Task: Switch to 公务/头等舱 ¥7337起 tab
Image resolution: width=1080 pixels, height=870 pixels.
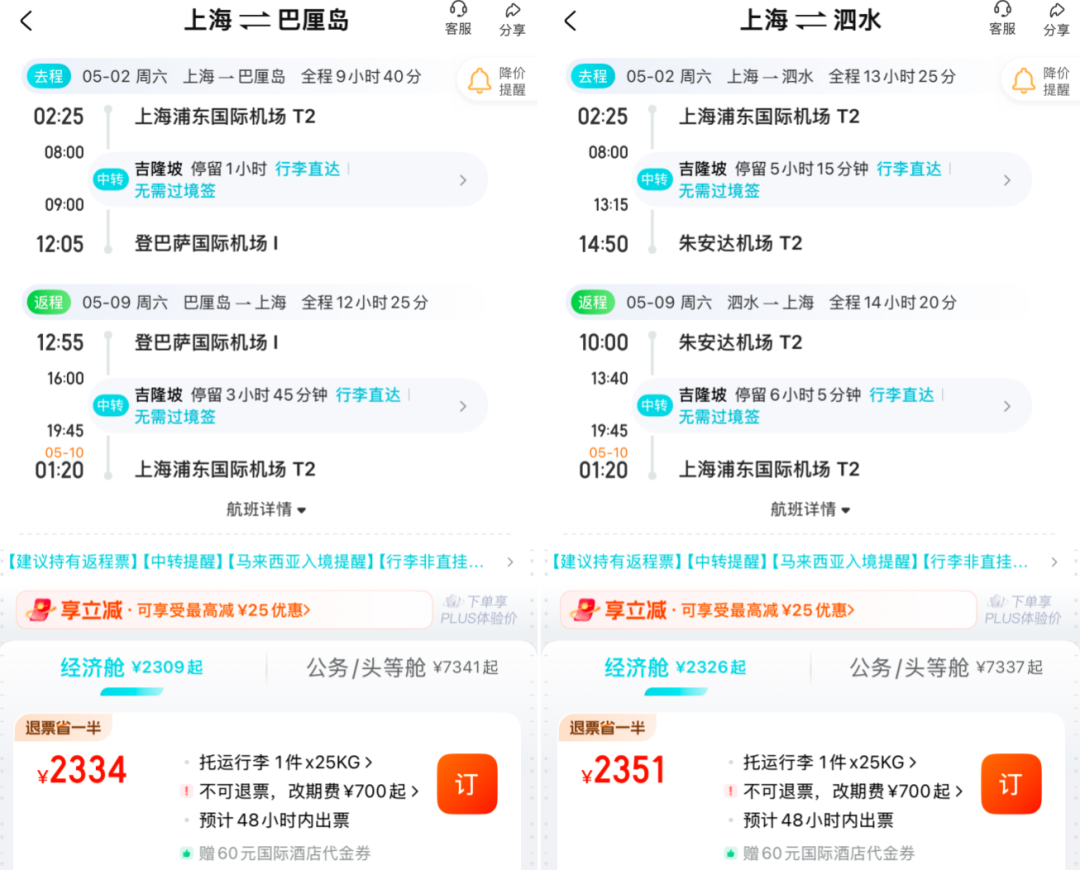Action: coord(946,667)
